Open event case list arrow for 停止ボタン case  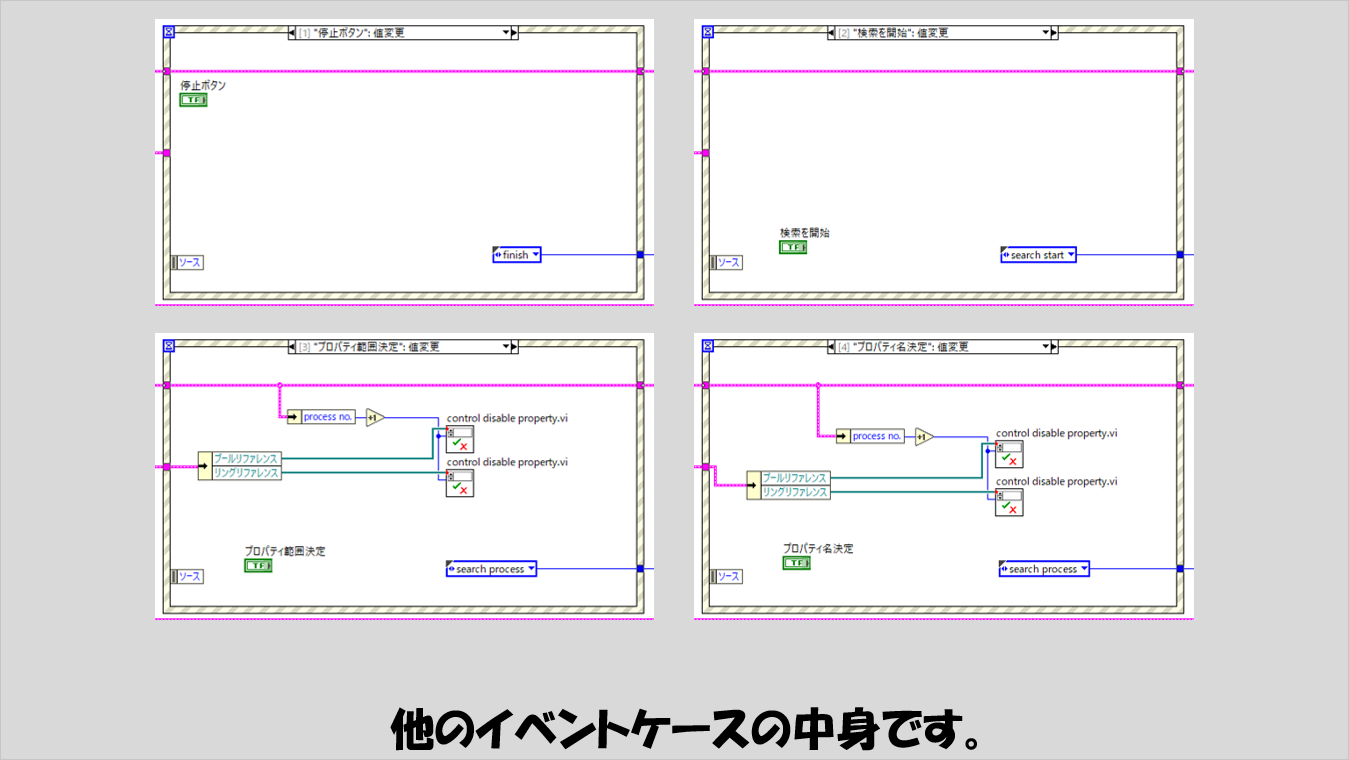pos(505,33)
